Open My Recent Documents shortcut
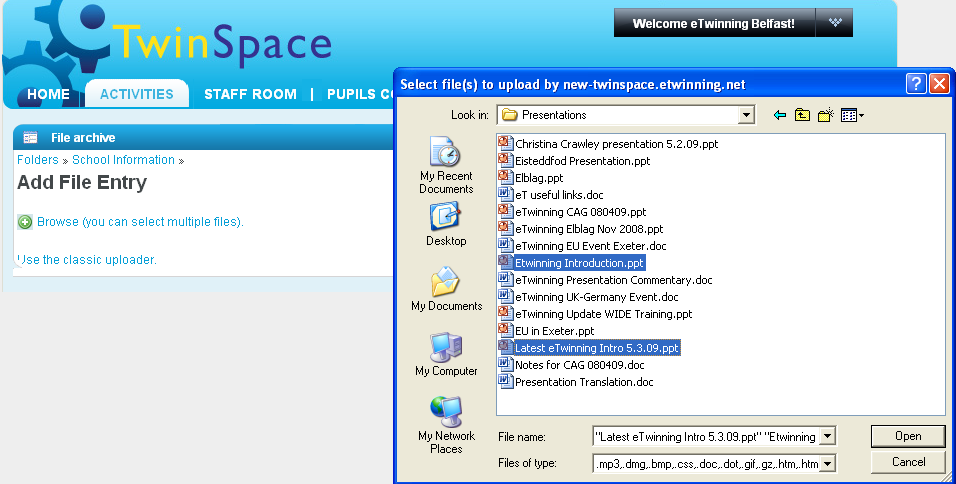956x484 pixels. pos(446,165)
